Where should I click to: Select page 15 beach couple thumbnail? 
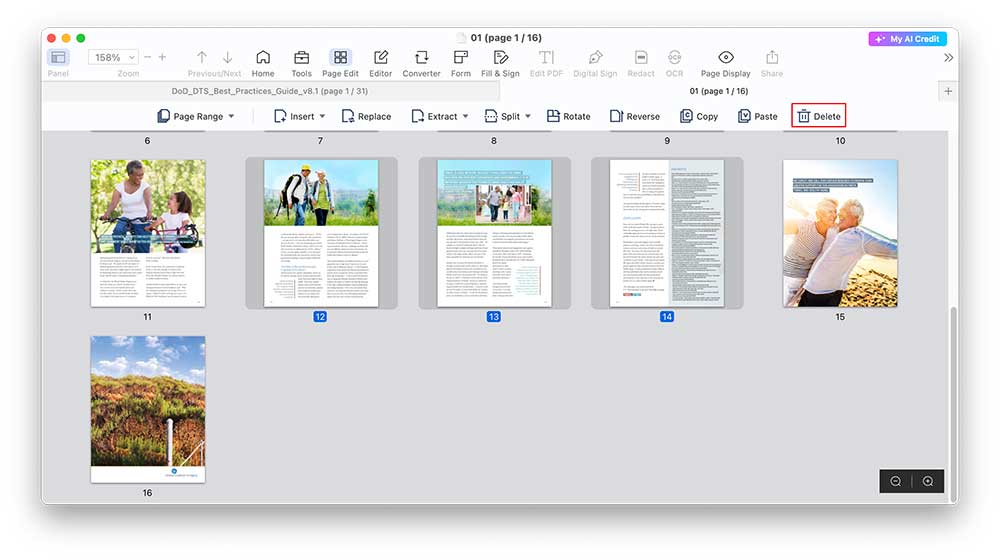pyautogui.click(x=841, y=233)
